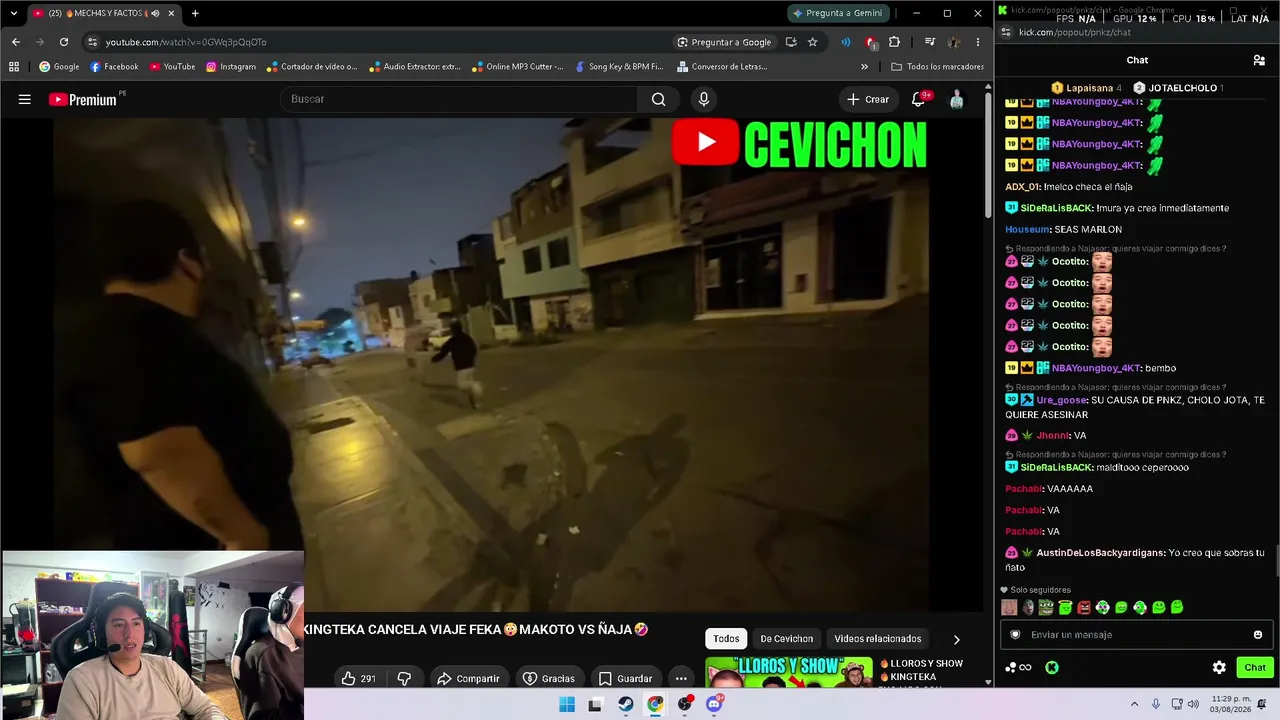The width and height of the screenshot is (1280, 720).
Task: Open the Online MP3 Cutter bookmark
Action: (x=517, y=67)
